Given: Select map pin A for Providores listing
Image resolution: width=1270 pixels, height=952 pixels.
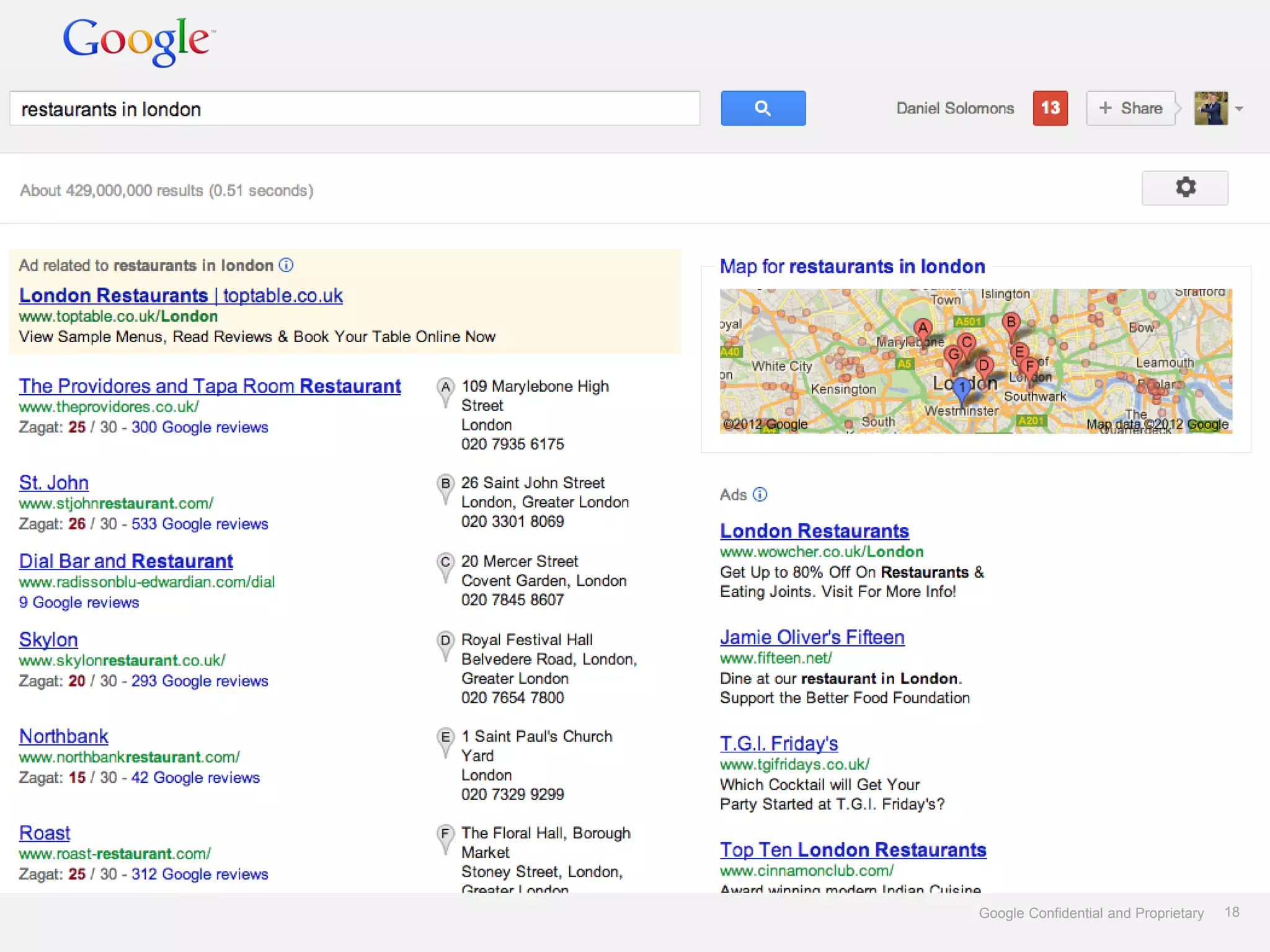Looking at the screenshot, I should pos(445,392).
